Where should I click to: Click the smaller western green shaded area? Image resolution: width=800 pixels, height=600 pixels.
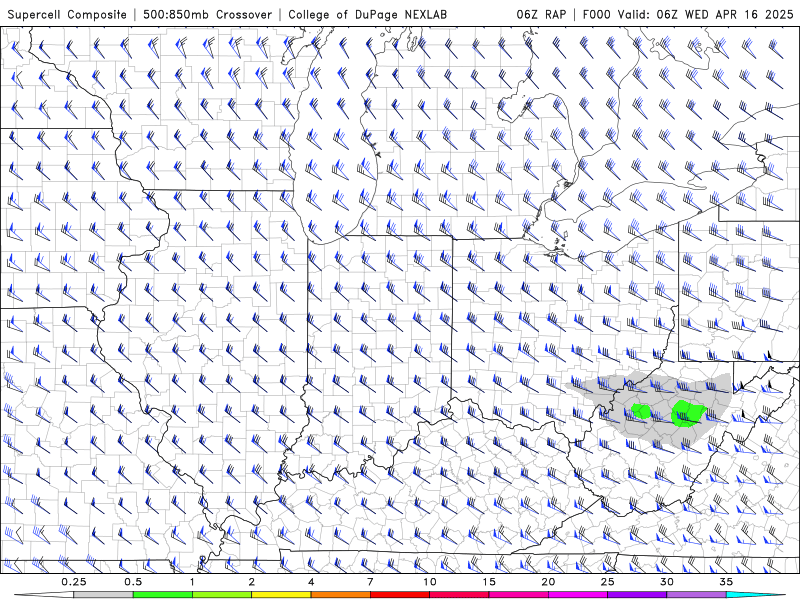(x=642, y=411)
